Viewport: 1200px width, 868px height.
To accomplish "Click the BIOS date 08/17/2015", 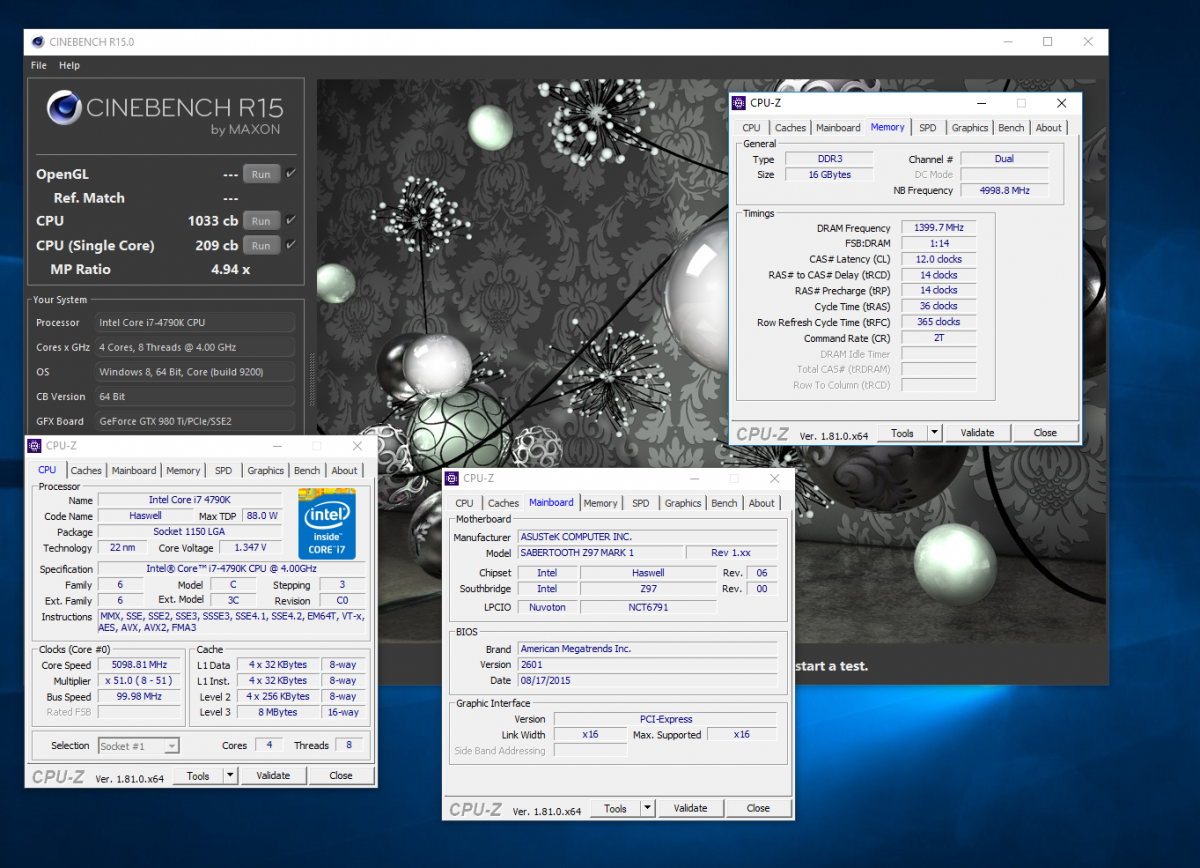I will 646,680.
